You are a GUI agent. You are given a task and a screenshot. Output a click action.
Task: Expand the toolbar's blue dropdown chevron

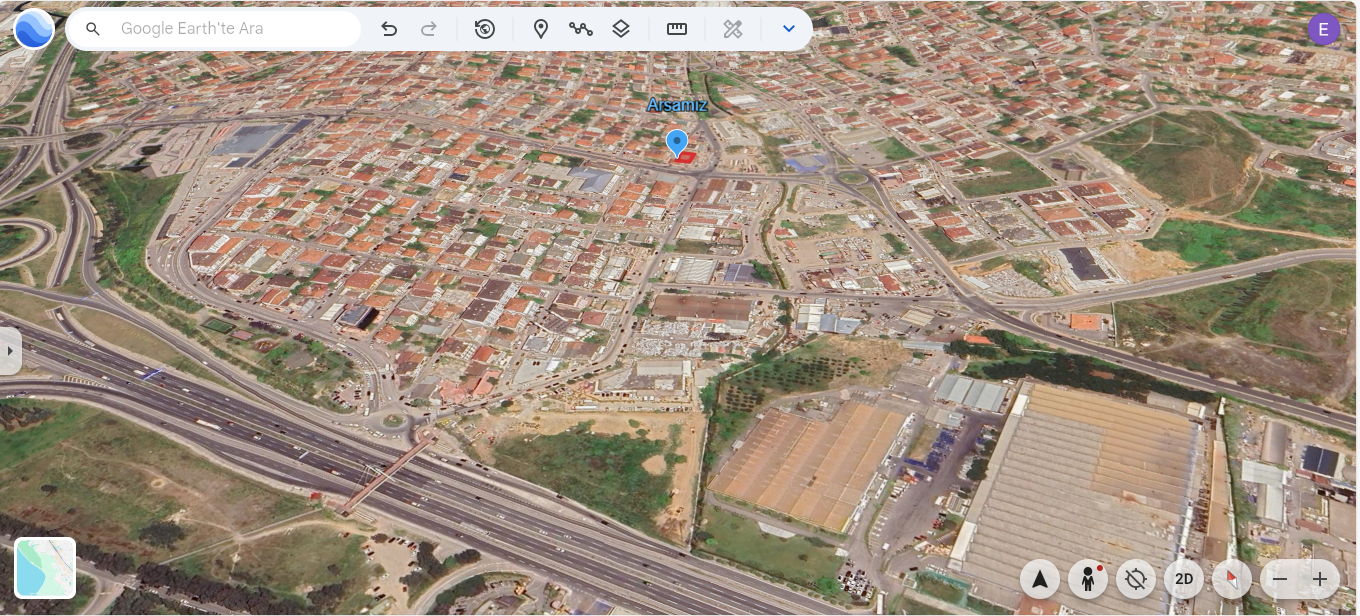789,29
